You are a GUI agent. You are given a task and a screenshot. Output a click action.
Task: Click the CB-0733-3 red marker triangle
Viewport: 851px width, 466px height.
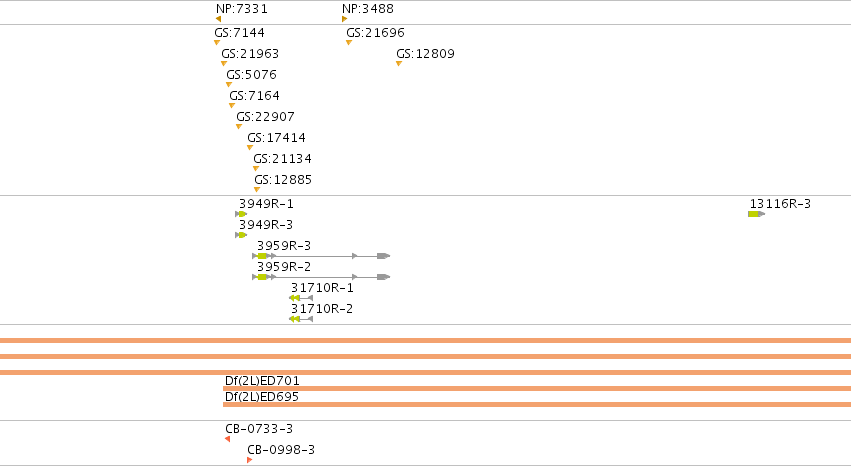pos(227,439)
